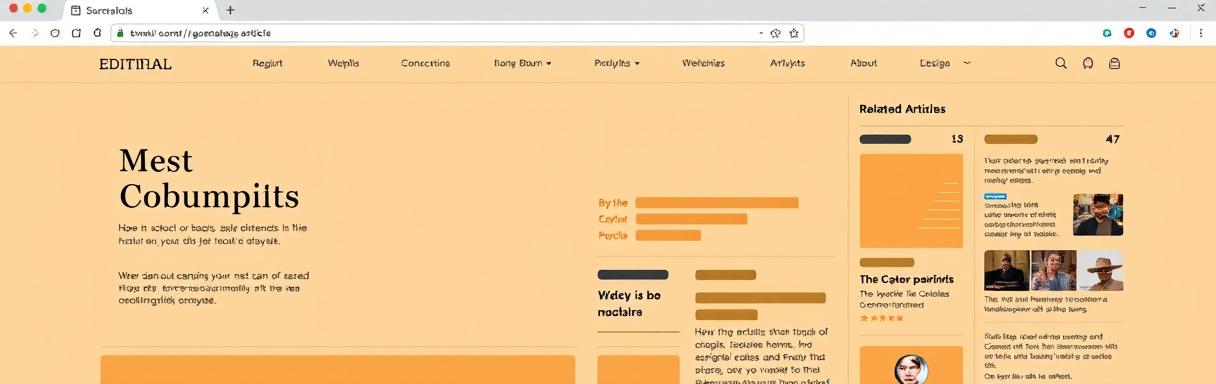Screen dimensions: 1216x384
Task: Expand the chevron next to Lesige
Action: pos(966,62)
